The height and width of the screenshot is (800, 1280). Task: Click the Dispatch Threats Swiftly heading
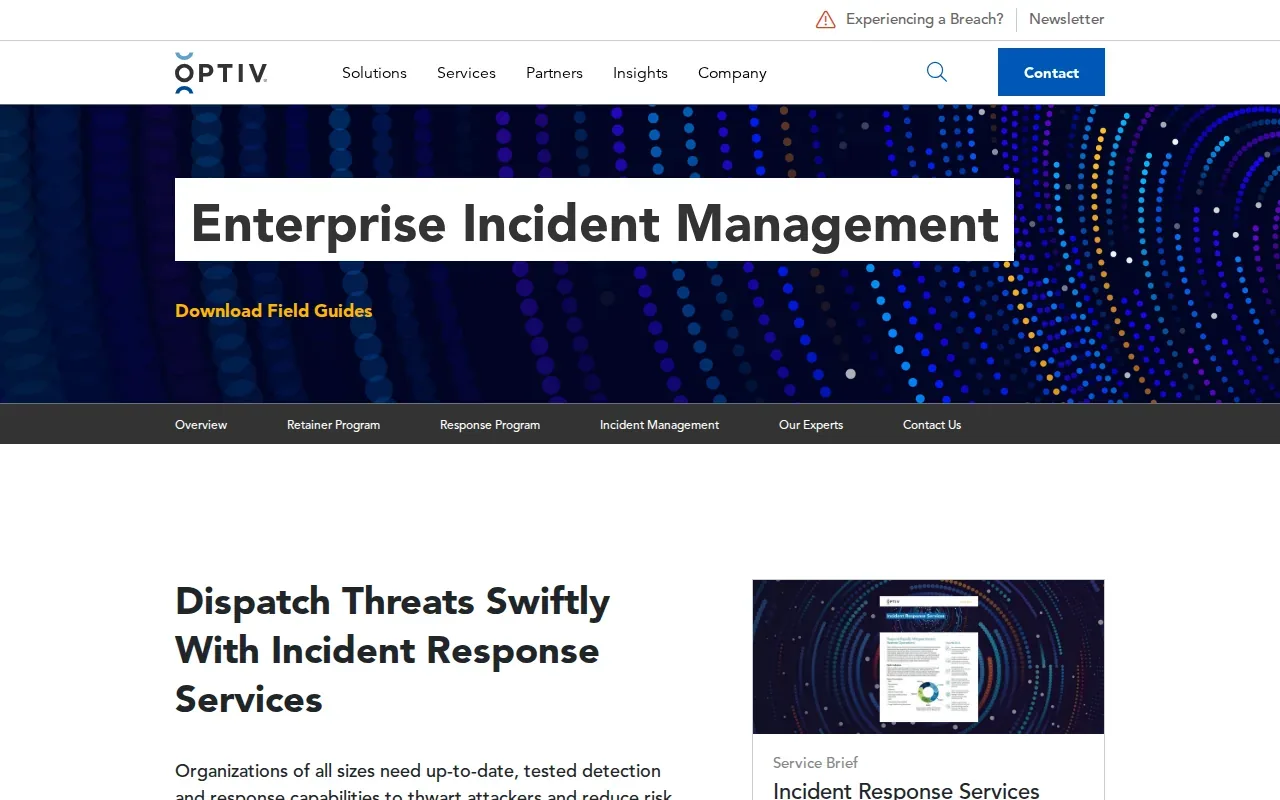[392, 650]
